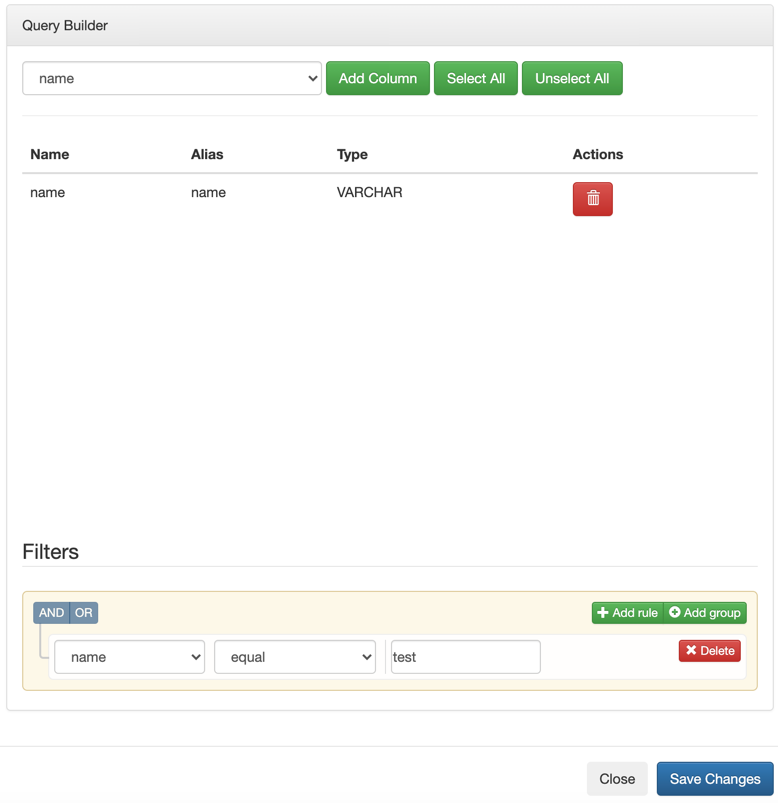Screen dimensions: 778x803
Task: Save Changes to the query
Action: coord(715,778)
